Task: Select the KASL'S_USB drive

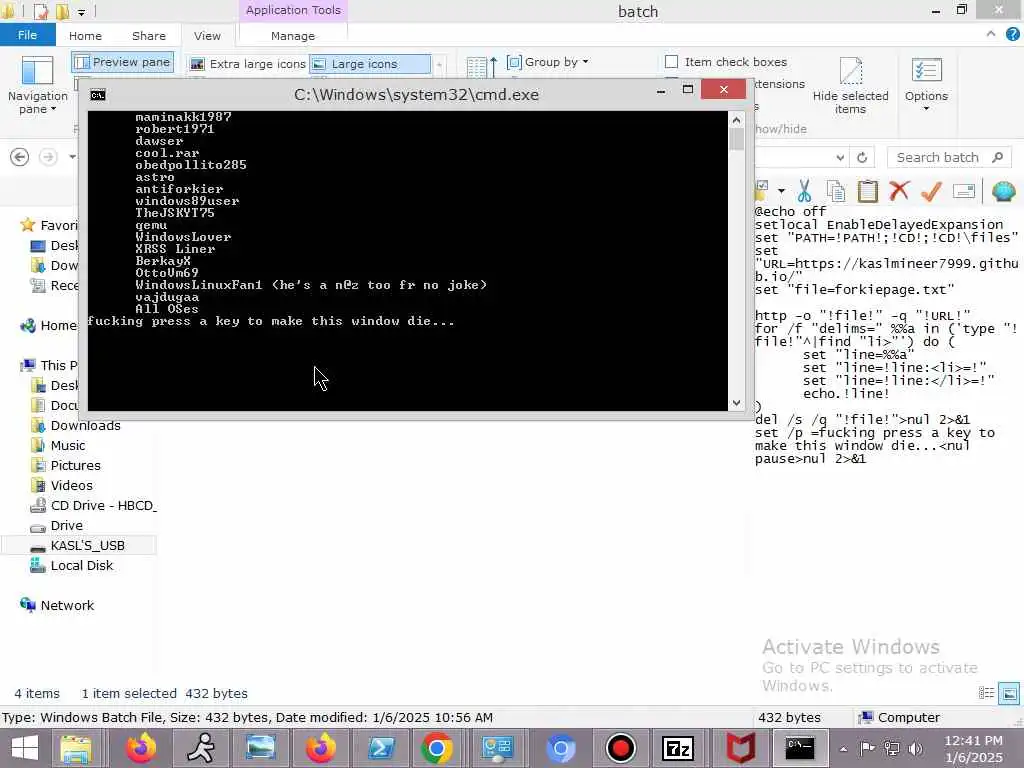Action: (x=78, y=545)
